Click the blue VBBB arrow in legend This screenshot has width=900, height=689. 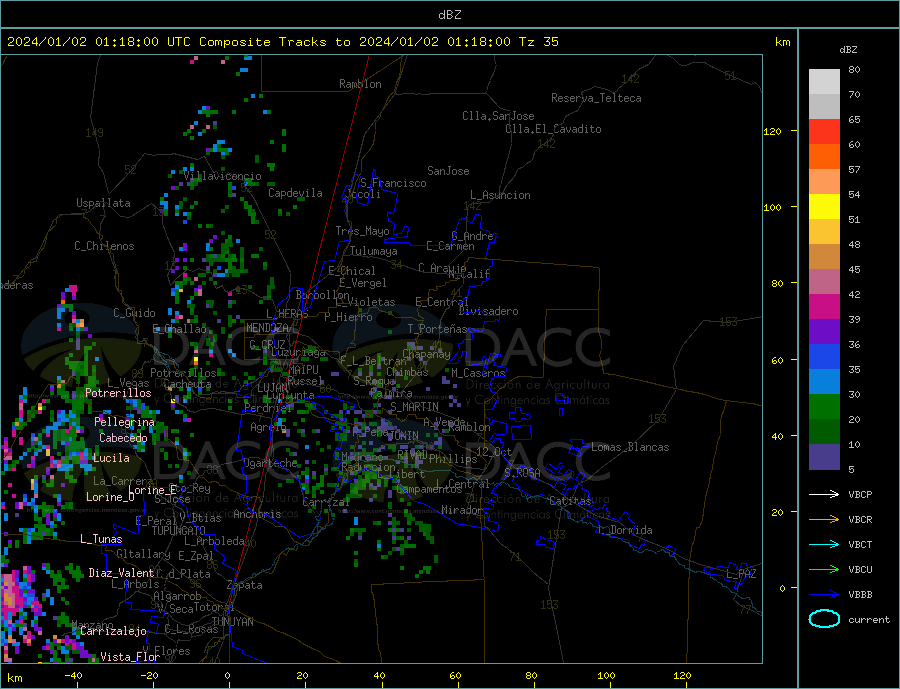[824, 594]
